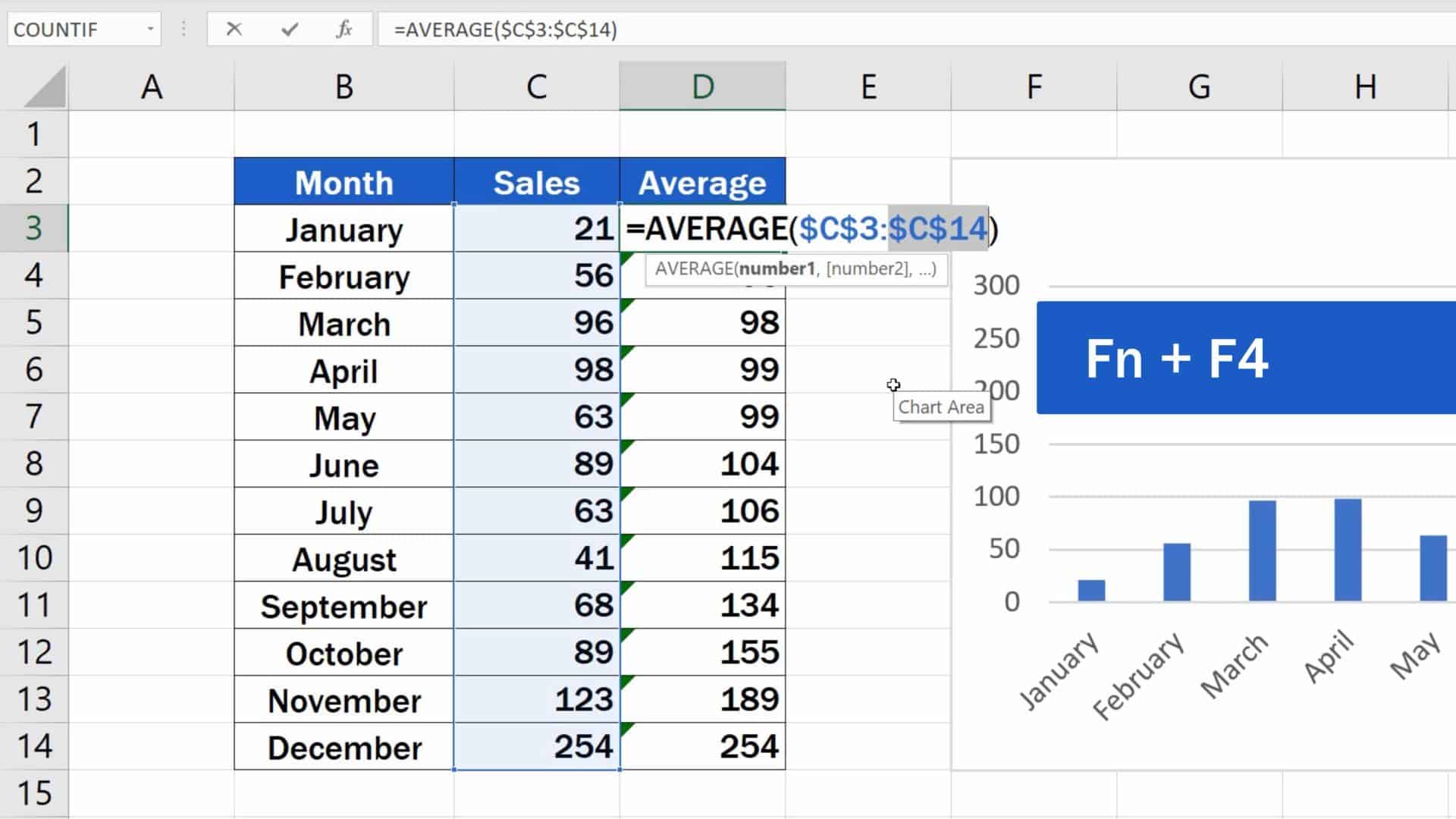Image resolution: width=1456 pixels, height=819 pixels.
Task: Click the March month cell in table
Action: [344, 323]
